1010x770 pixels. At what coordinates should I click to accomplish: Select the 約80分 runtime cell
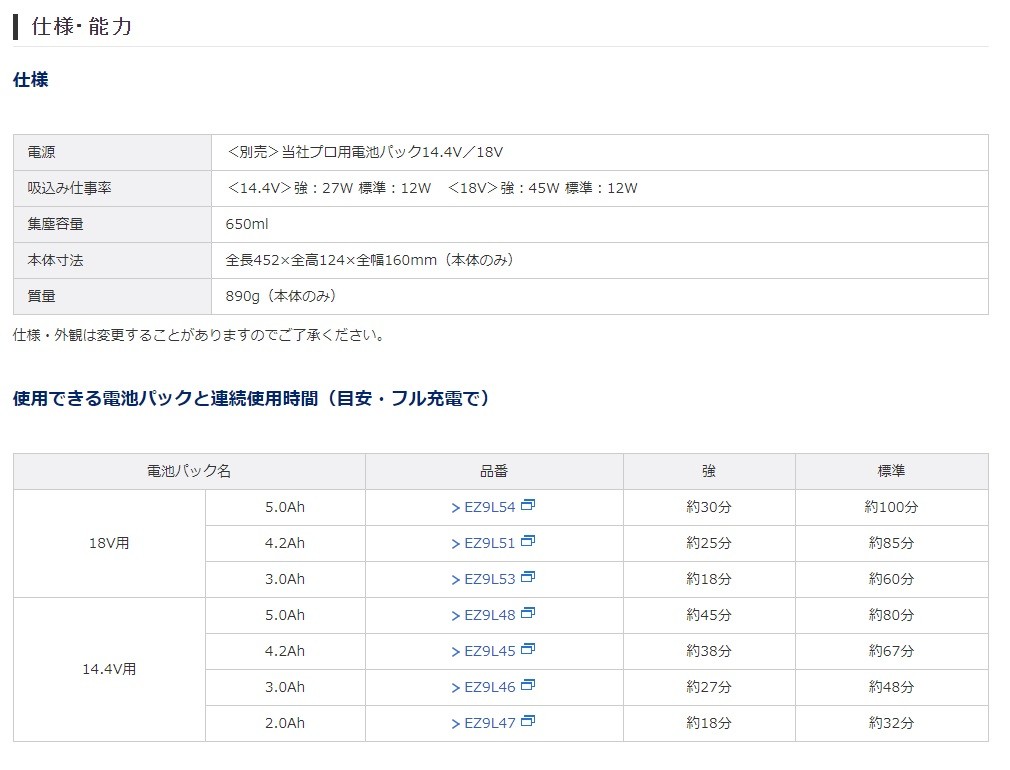(x=891, y=616)
